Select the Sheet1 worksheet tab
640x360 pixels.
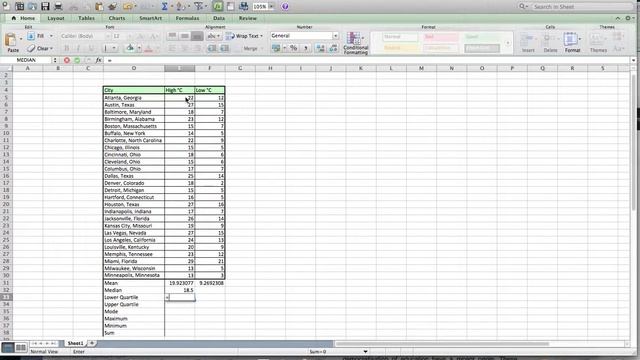75,343
